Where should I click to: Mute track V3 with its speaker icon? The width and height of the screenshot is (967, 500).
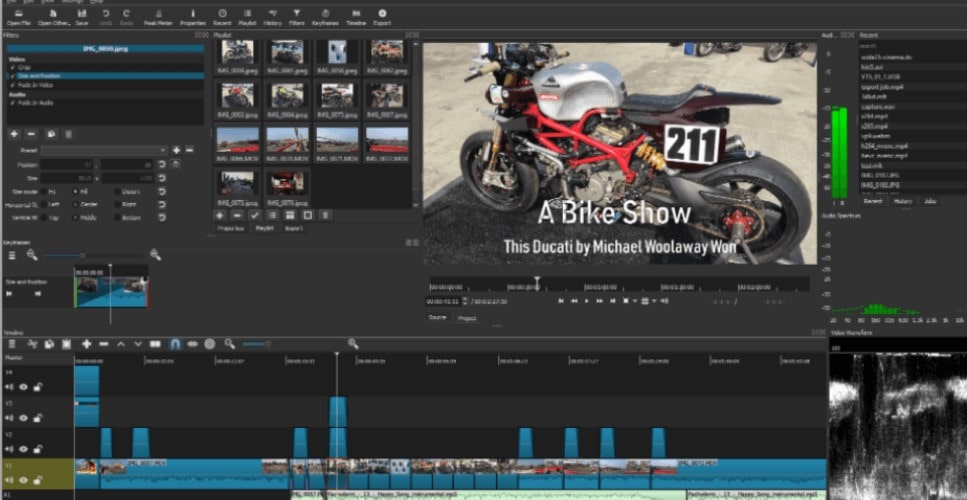pos(9,418)
